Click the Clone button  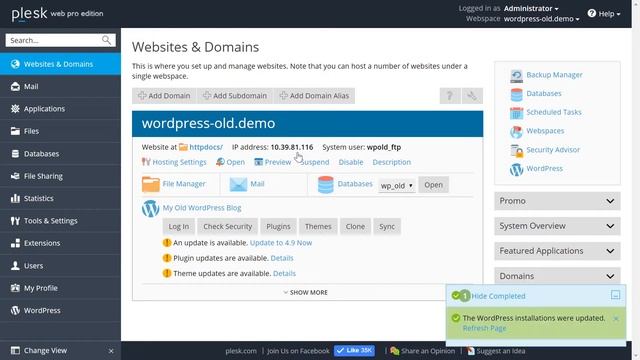pyautogui.click(x=355, y=227)
